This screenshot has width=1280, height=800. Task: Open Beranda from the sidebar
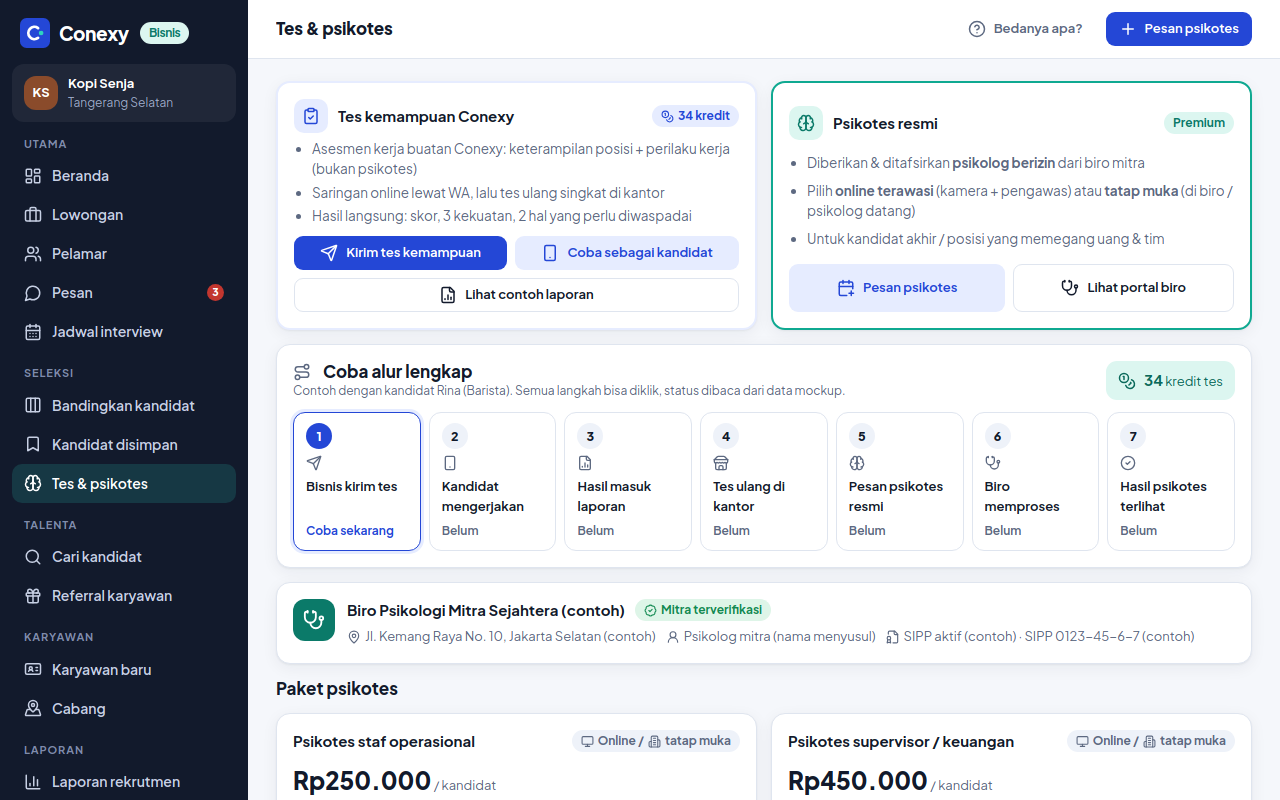[x=124, y=176]
